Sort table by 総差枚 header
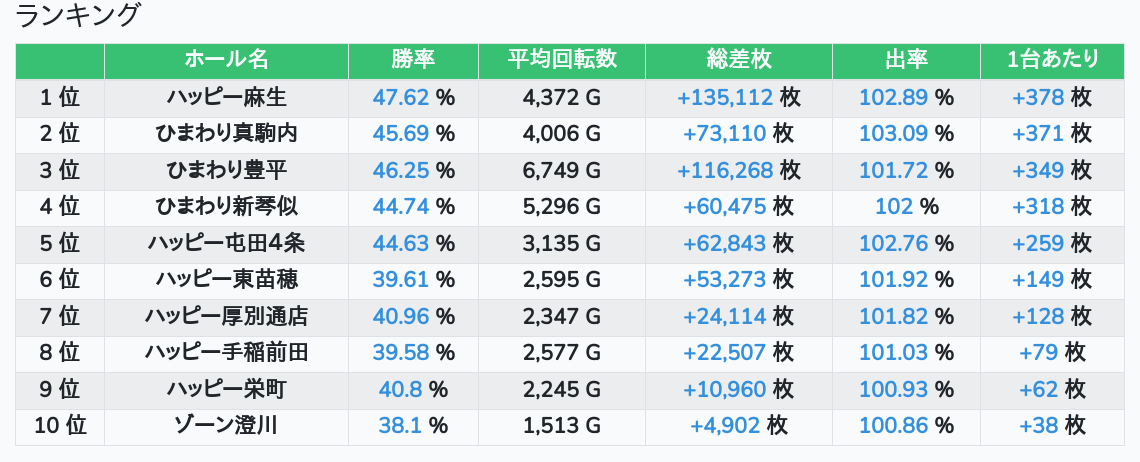 click(738, 60)
